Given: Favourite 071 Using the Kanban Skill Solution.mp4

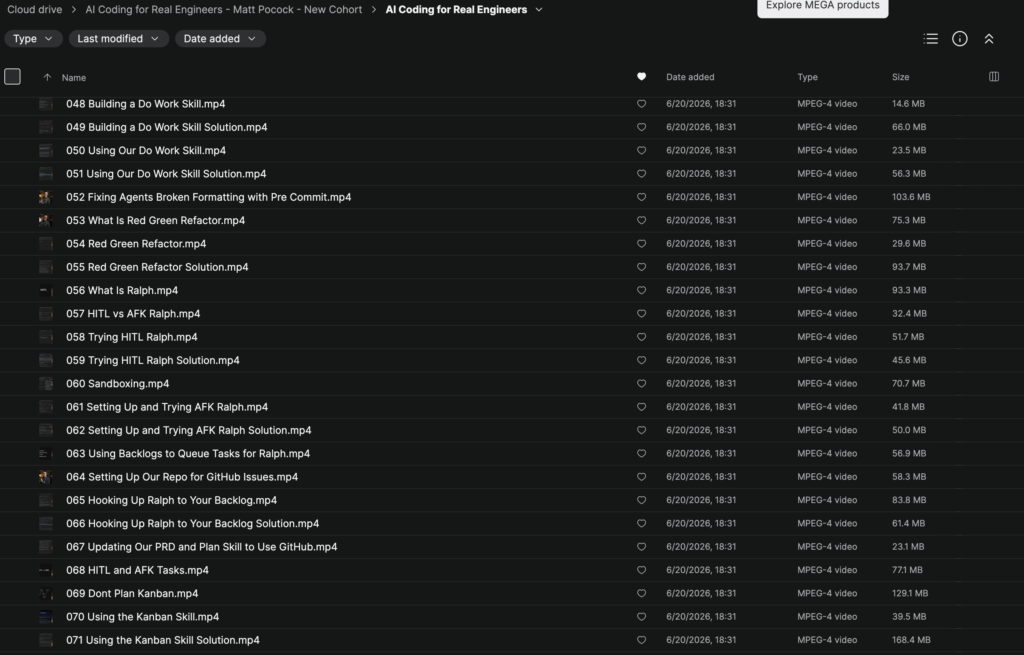Looking at the screenshot, I should 641,640.
